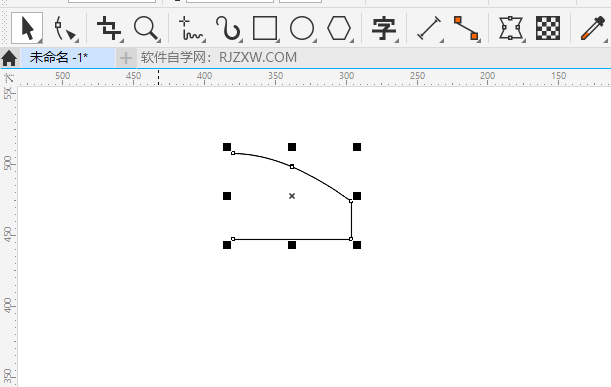
Task: Select the Freehand drawing tool
Action: click(191, 28)
